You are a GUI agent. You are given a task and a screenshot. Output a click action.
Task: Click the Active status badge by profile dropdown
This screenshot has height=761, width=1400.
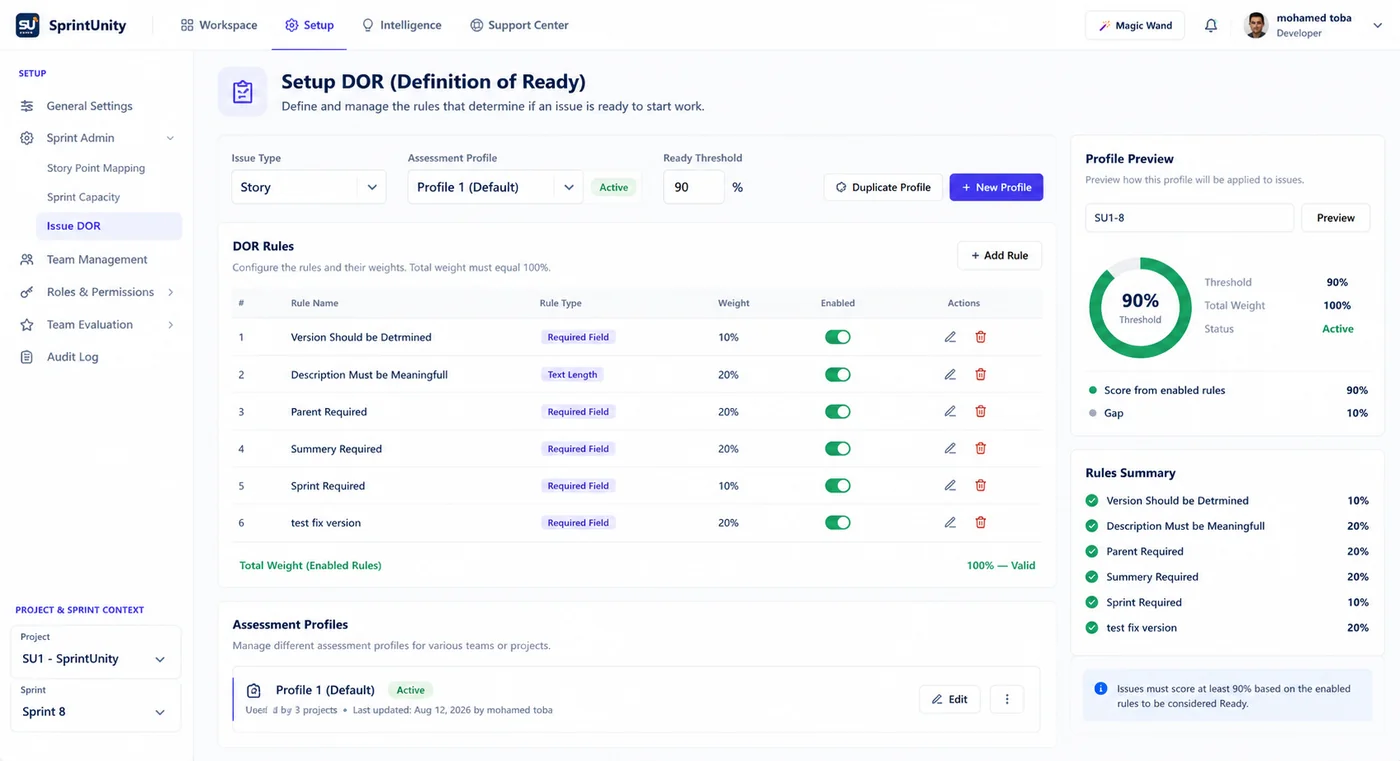pyautogui.click(x=613, y=187)
